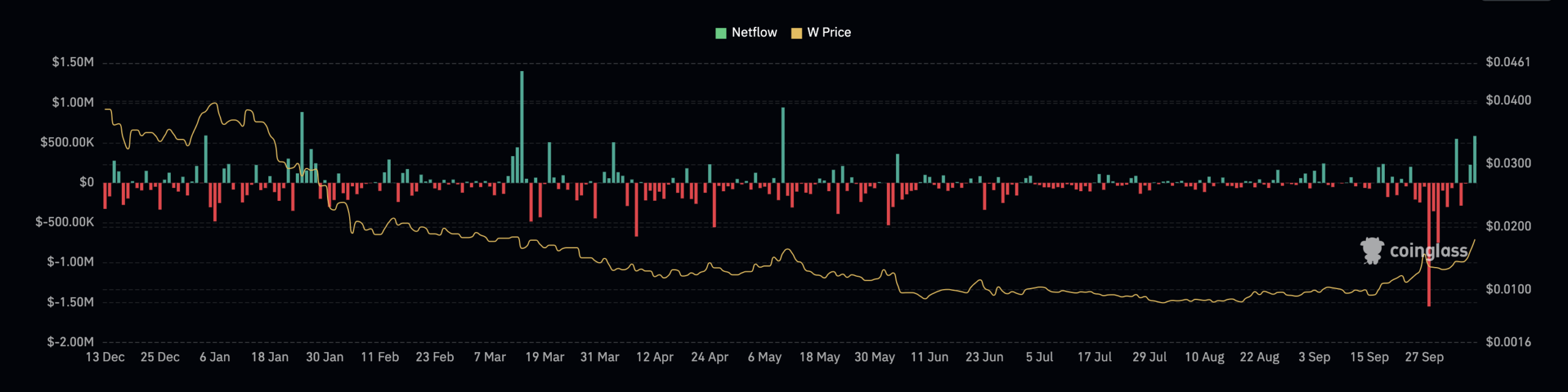Click the "$1.50M" left axis label
The image size is (1568, 392).
73,62
